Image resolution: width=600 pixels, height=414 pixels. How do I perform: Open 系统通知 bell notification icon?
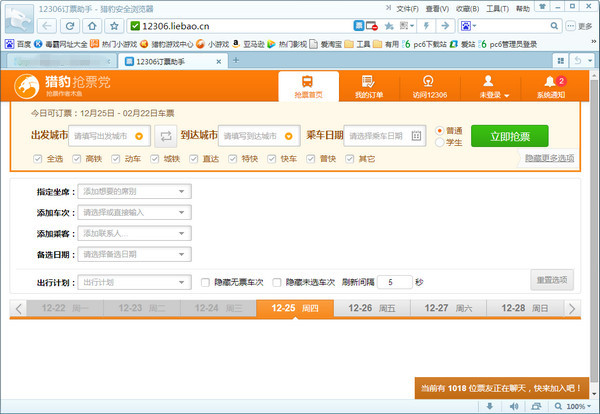550,86
